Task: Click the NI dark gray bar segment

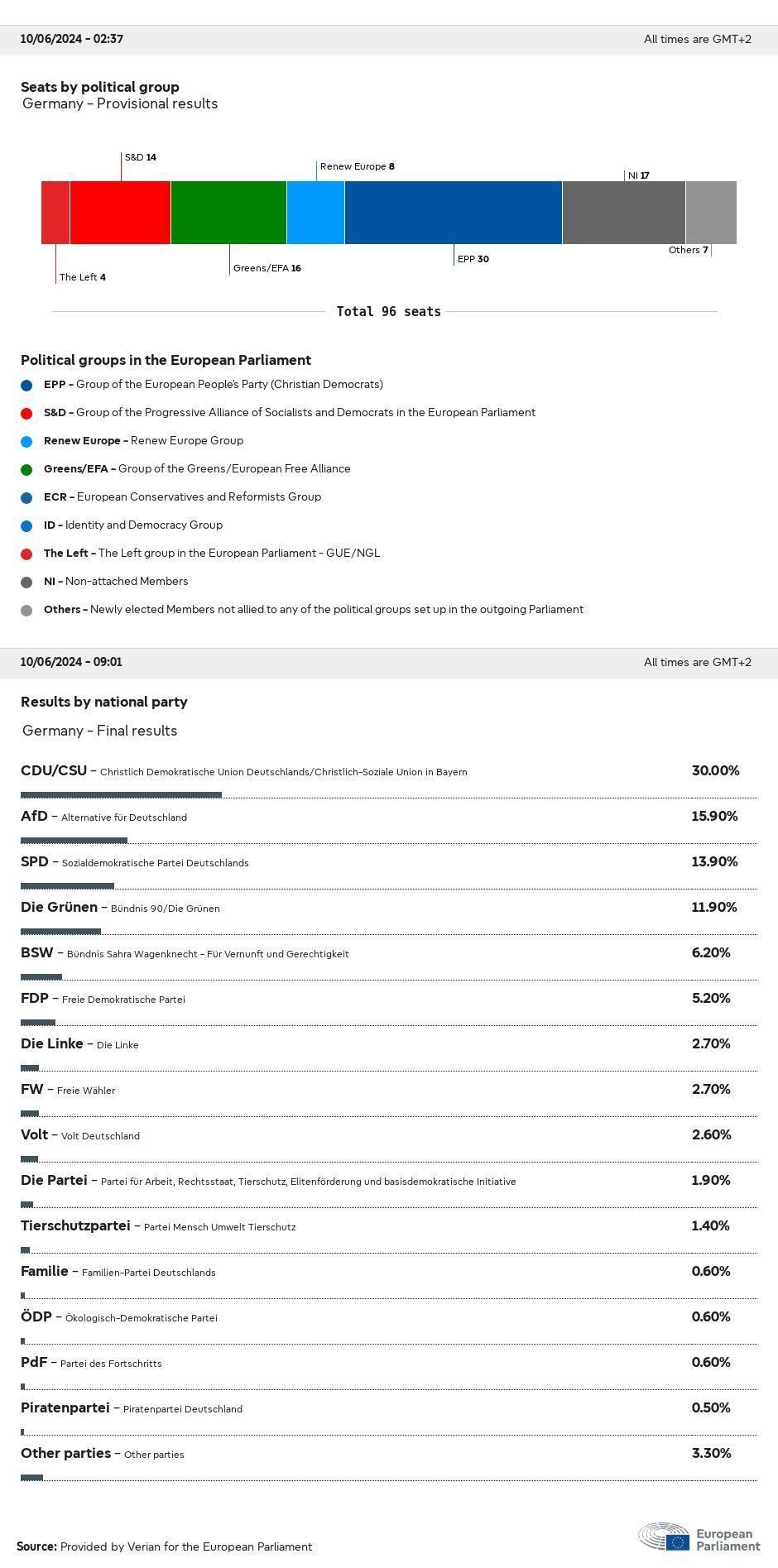Action: click(623, 213)
